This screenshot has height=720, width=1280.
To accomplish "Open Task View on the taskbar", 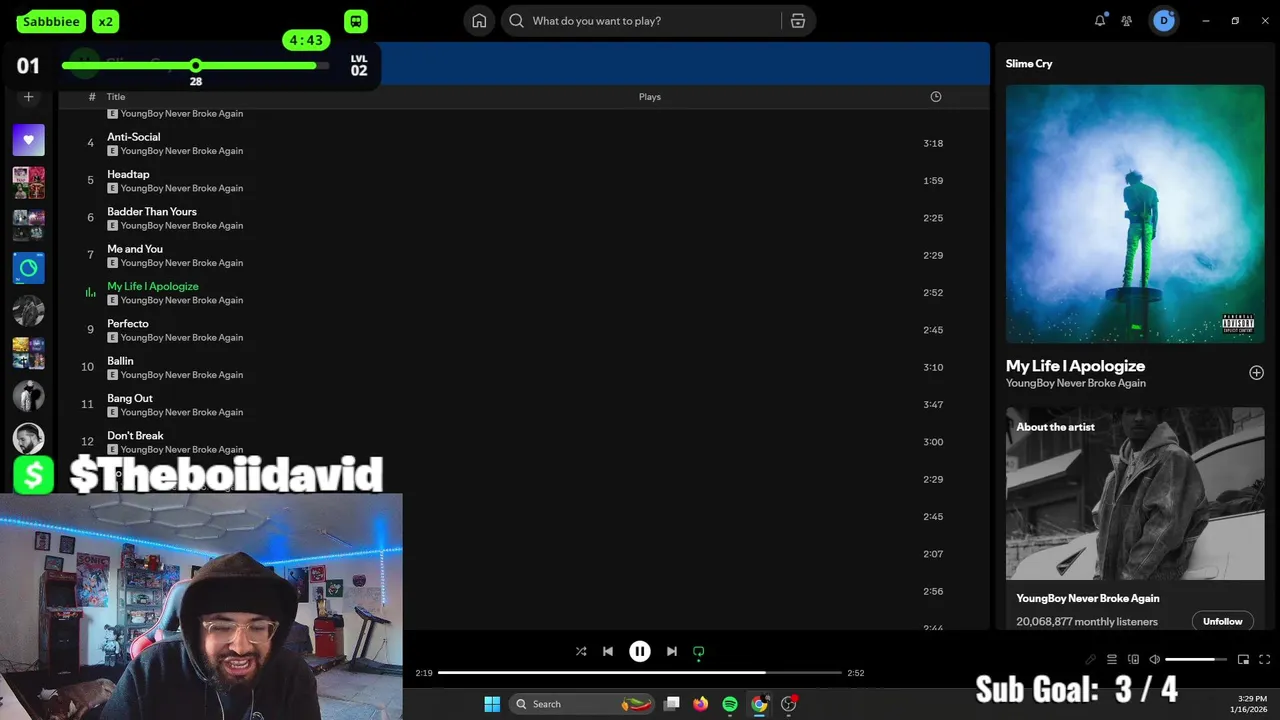I will coord(672,704).
